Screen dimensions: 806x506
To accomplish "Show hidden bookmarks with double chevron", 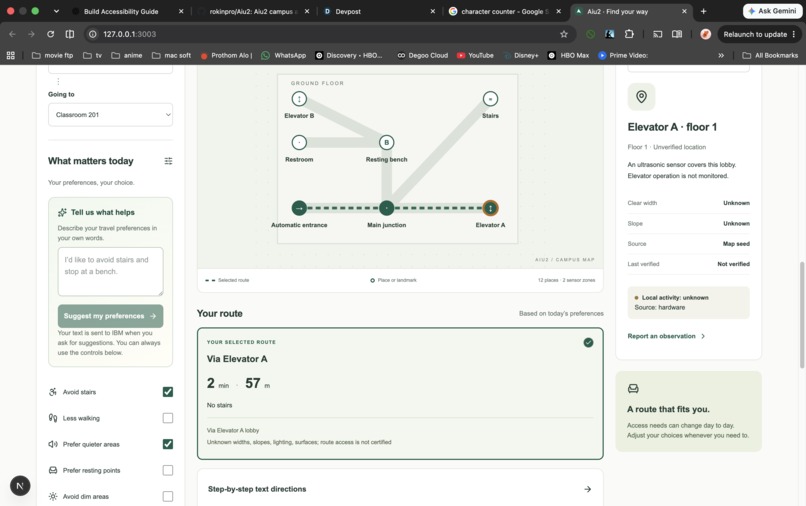I will pyautogui.click(x=721, y=55).
